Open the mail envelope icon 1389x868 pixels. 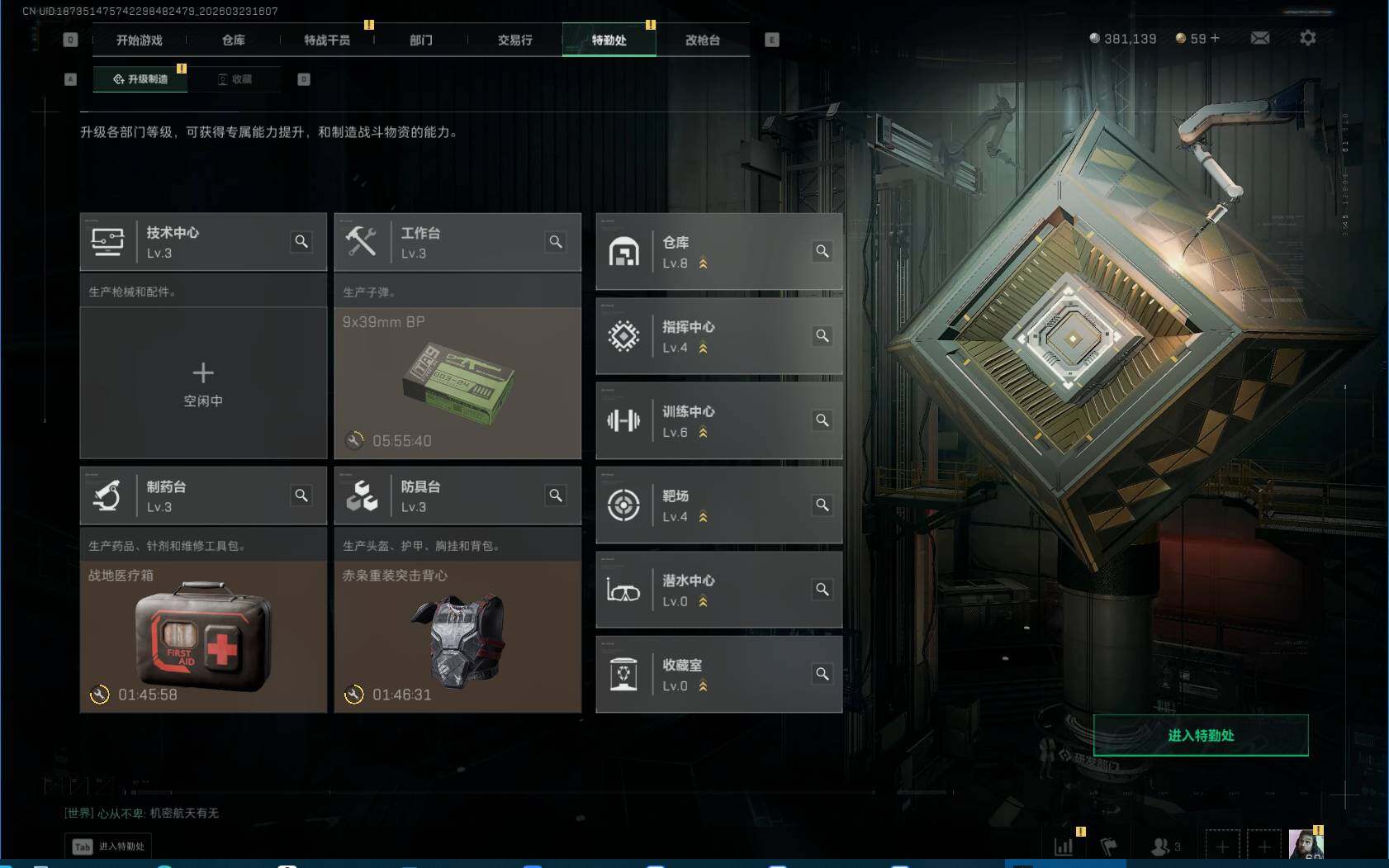[1259, 38]
